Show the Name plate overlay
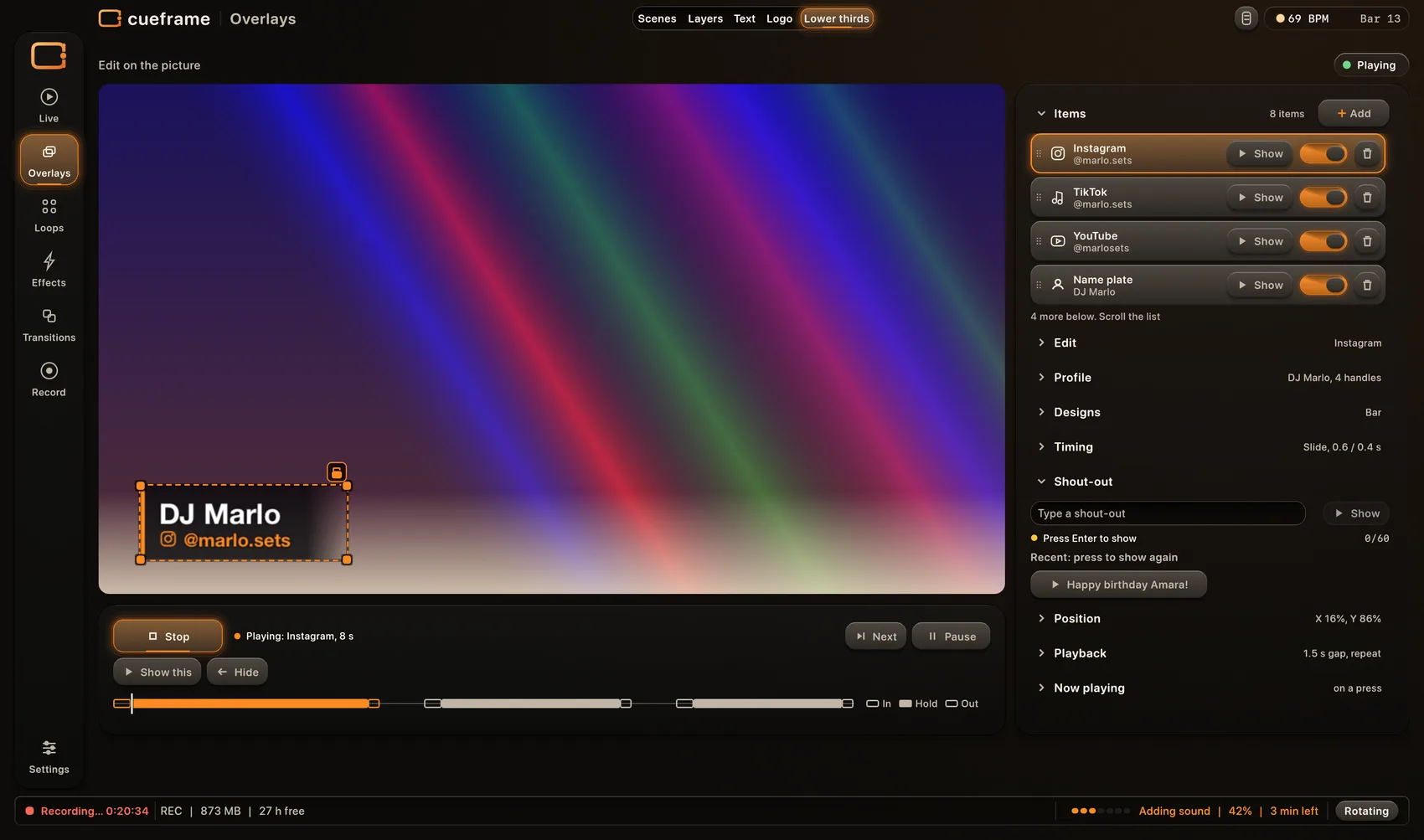 coord(1261,285)
